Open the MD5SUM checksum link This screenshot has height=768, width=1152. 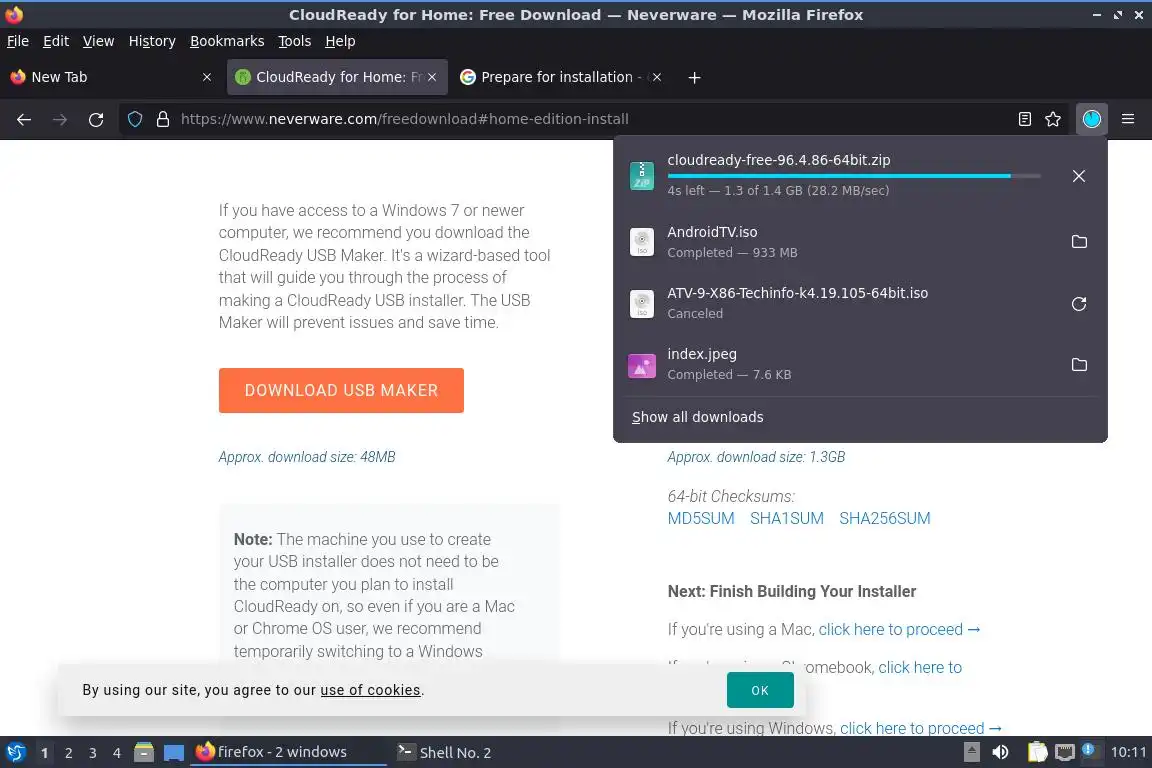tap(701, 518)
